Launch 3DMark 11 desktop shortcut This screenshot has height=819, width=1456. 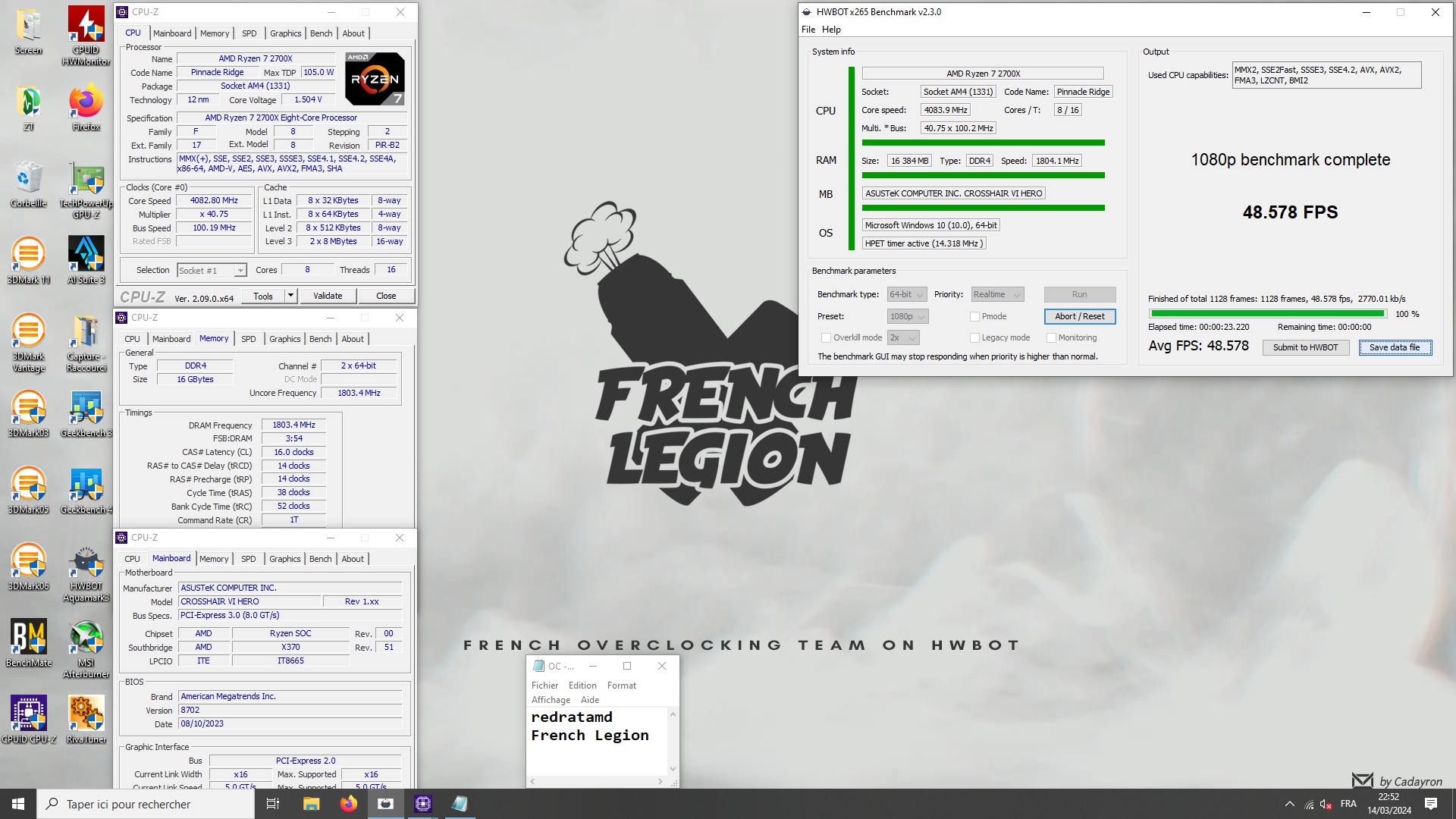(x=29, y=261)
